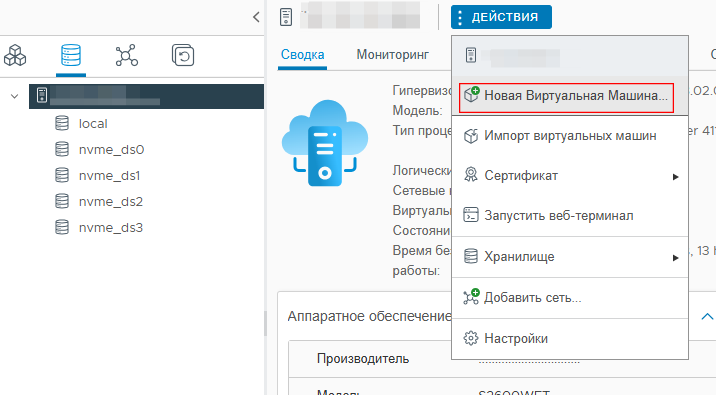Select the nvme_ds2 datastore
The width and height of the screenshot is (716, 395).
click(111, 202)
